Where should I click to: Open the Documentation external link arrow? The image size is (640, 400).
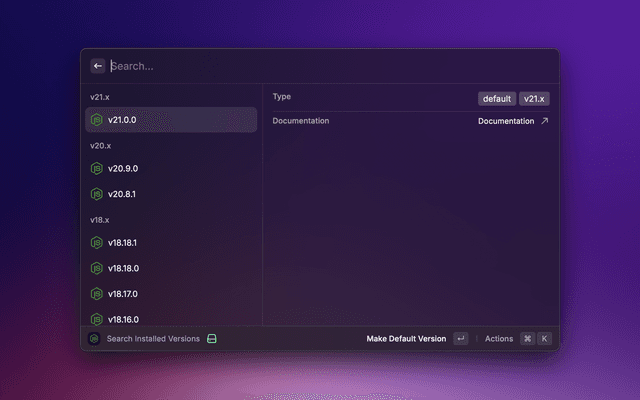click(x=544, y=121)
